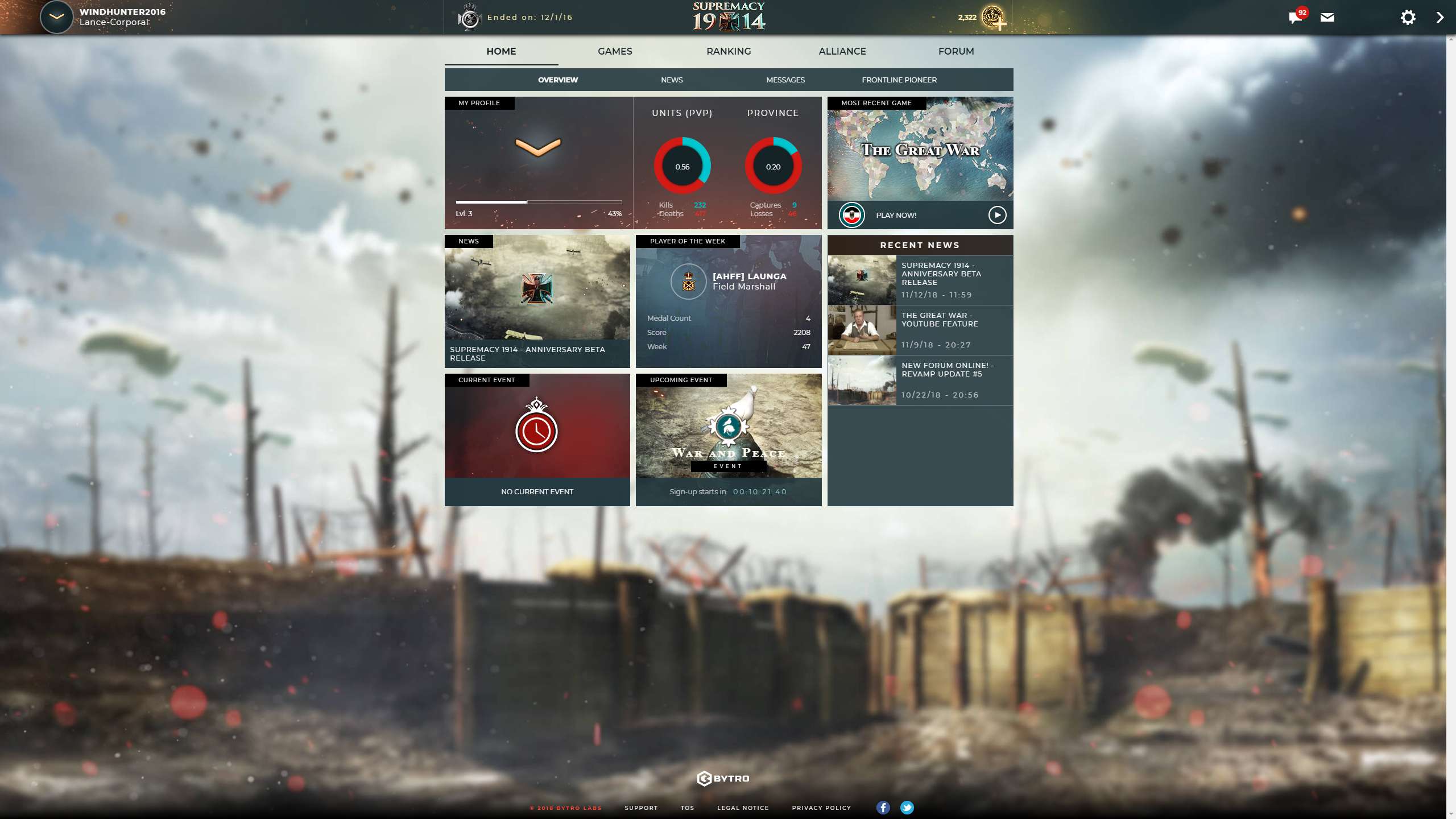Image resolution: width=1456 pixels, height=819 pixels.
Task: Click the level 3 progress bar
Action: [538, 202]
